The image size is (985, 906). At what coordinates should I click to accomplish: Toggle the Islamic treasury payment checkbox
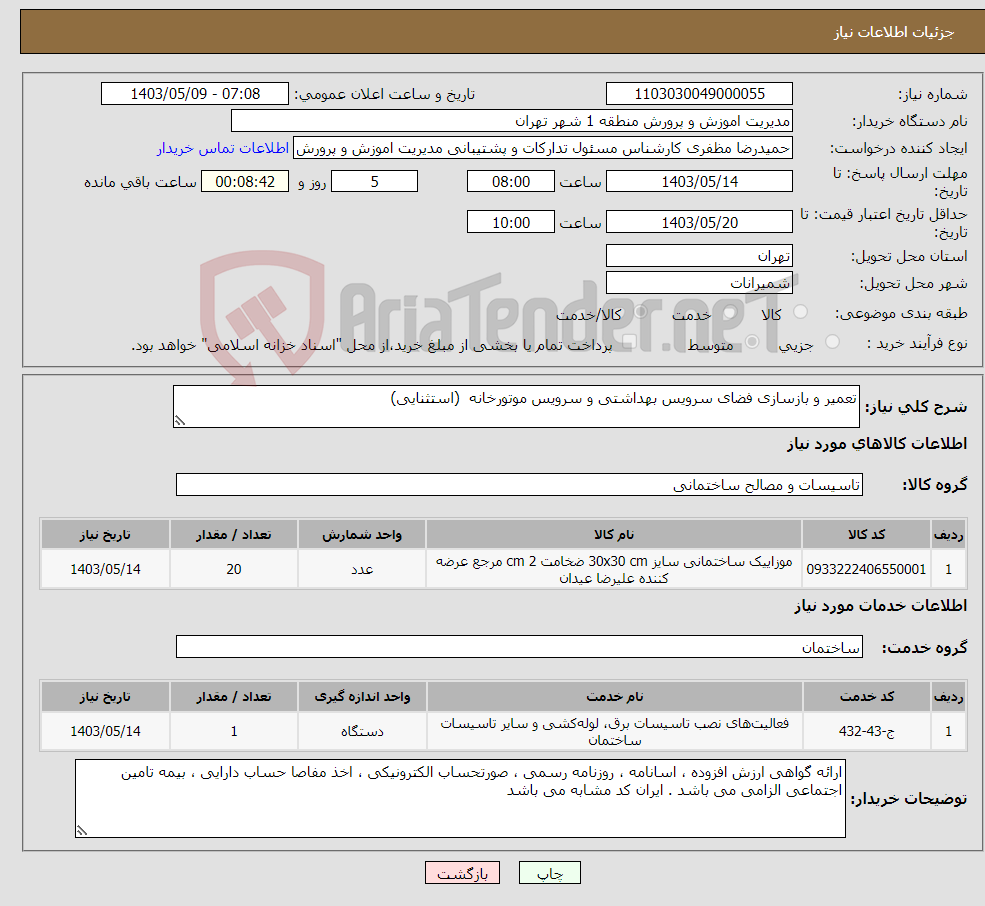coord(629,342)
